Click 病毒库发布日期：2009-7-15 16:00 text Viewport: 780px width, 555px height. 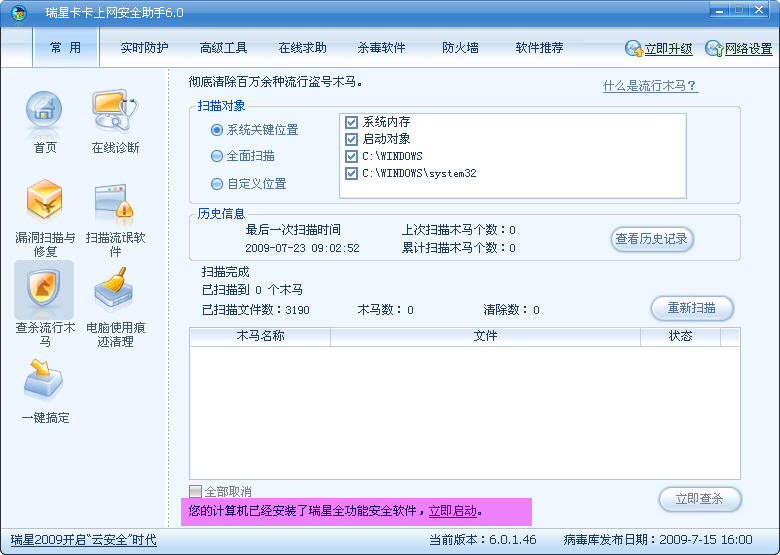click(658, 540)
